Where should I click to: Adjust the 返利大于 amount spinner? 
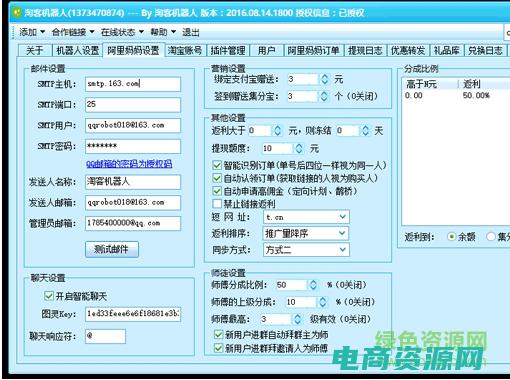(x=277, y=130)
